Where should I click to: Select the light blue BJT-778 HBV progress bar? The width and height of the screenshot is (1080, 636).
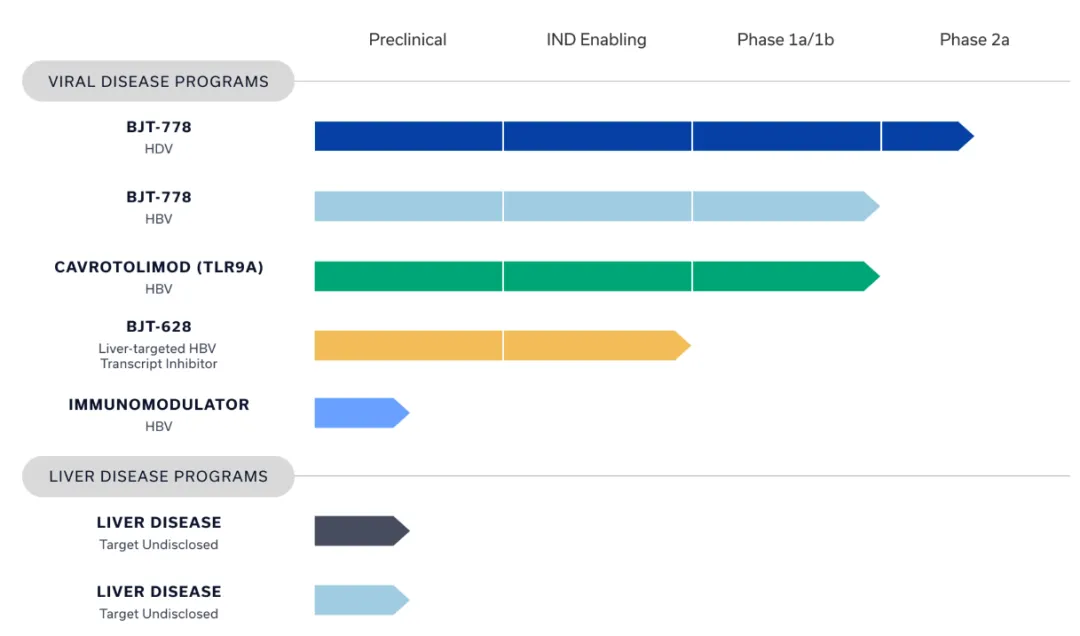pos(595,206)
